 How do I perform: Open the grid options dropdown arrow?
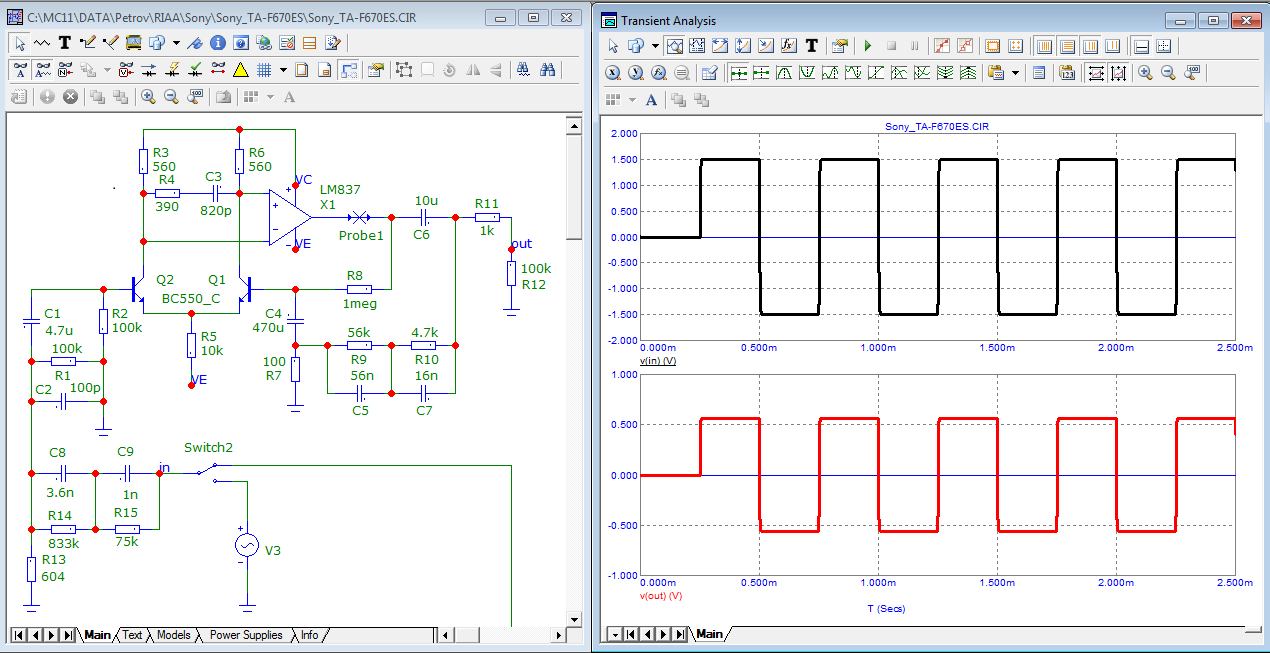[x=284, y=70]
